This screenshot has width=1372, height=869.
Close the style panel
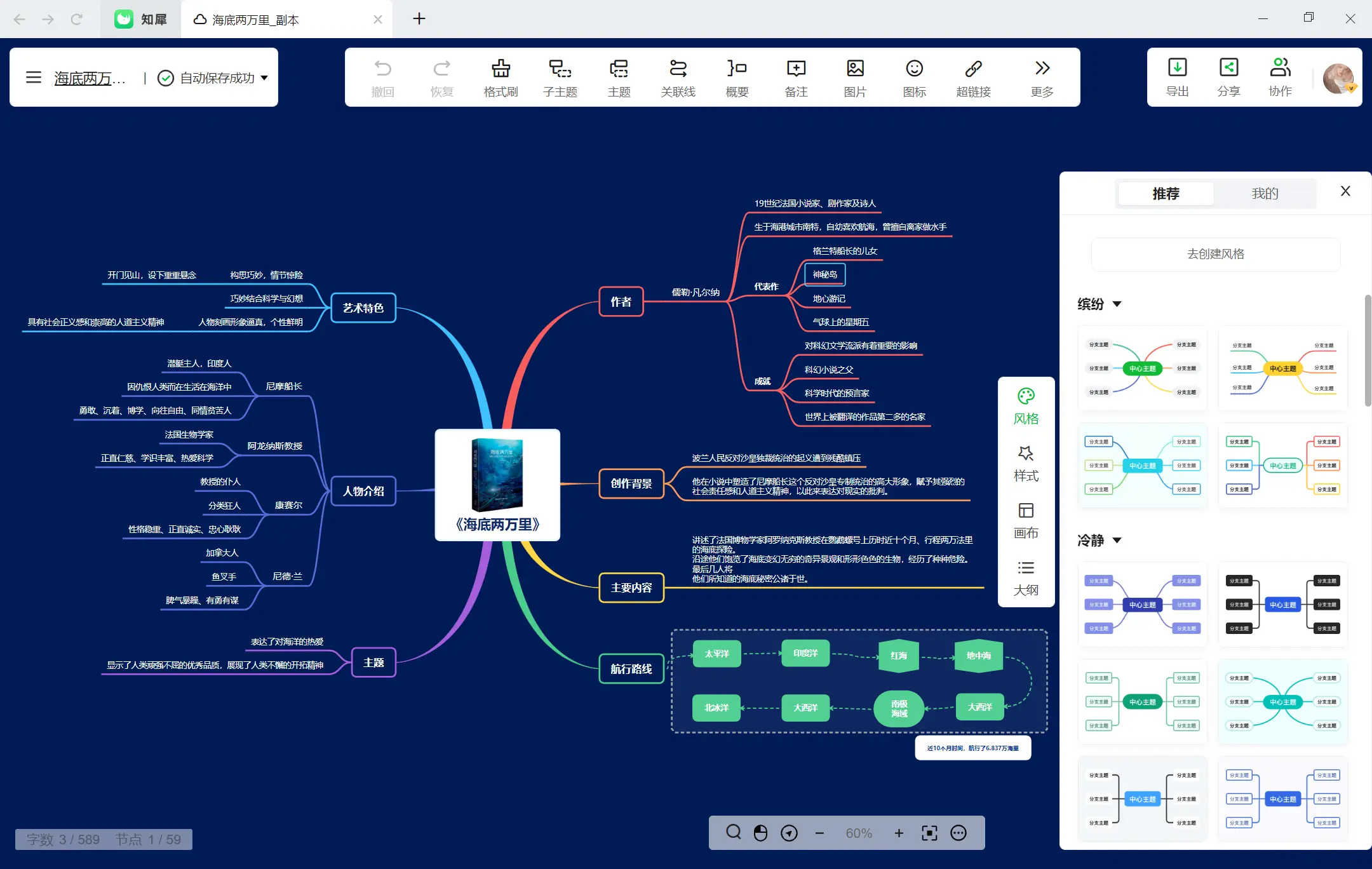(x=1345, y=191)
